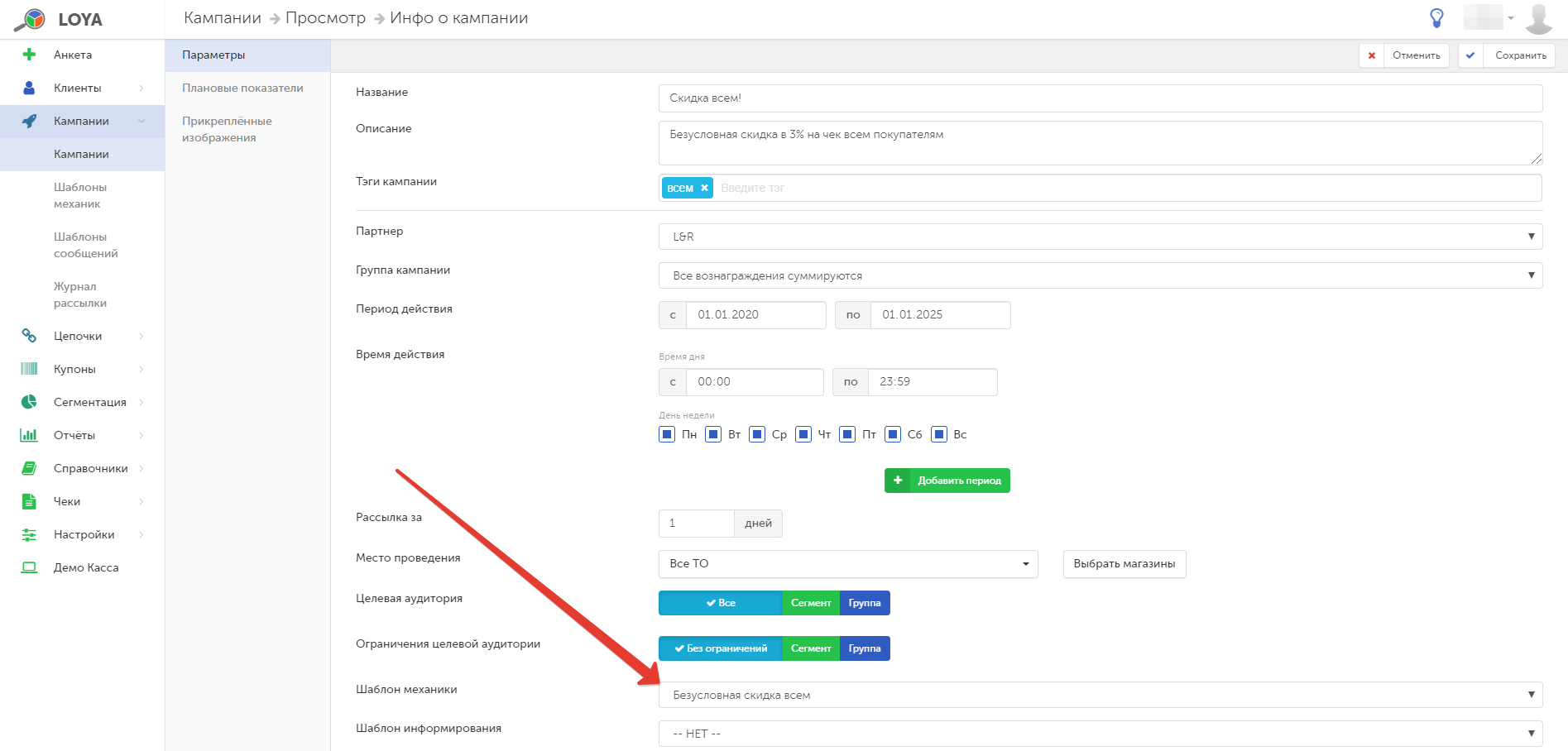The height and width of the screenshot is (751, 1568).
Task: Expand the Сегментация sidebar section
Action: (141, 402)
